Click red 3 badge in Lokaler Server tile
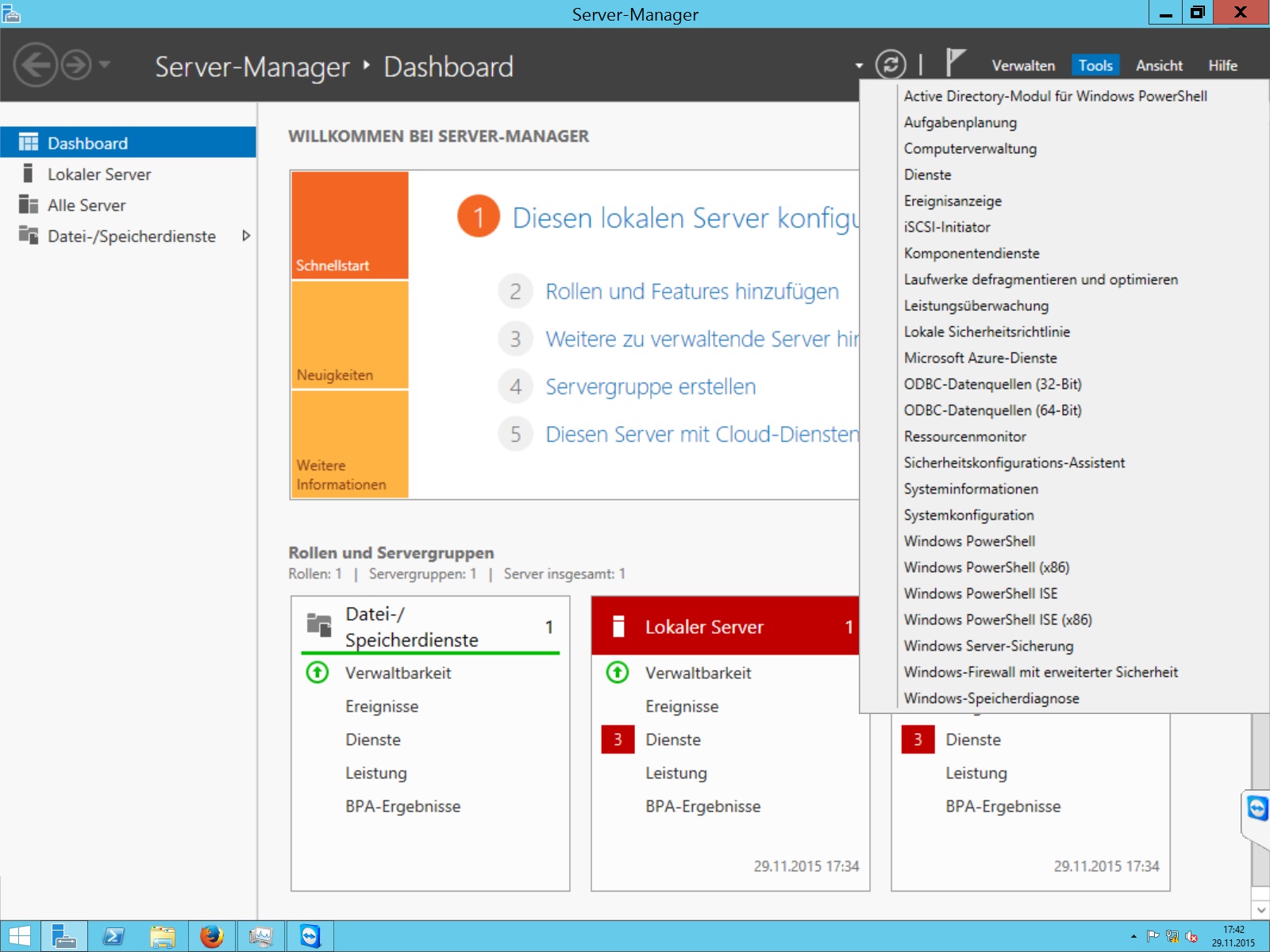Screen dimensions: 1270x952 (618, 739)
